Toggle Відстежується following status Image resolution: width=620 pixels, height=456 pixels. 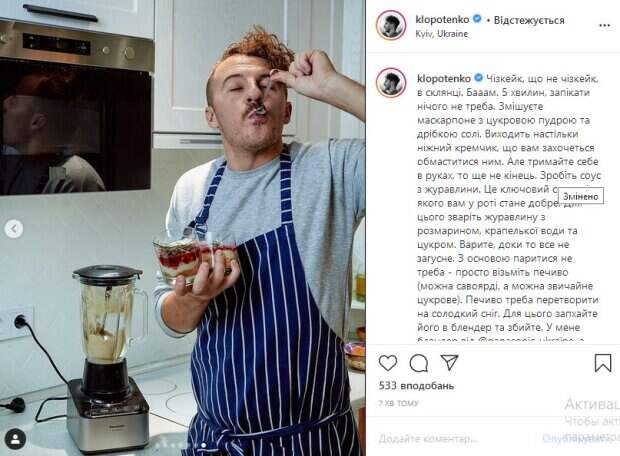[529, 20]
